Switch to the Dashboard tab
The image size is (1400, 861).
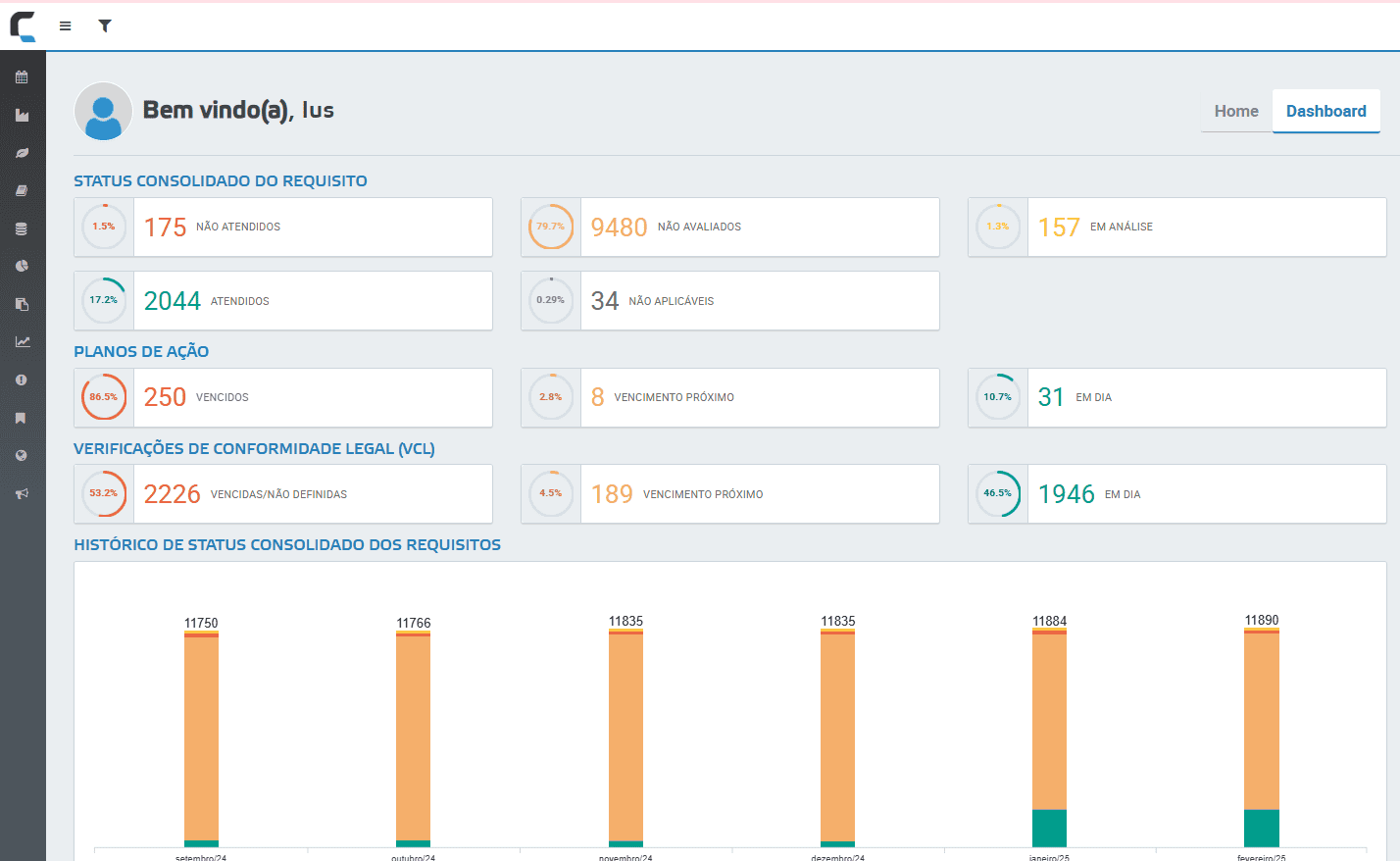click(1325, 111)
